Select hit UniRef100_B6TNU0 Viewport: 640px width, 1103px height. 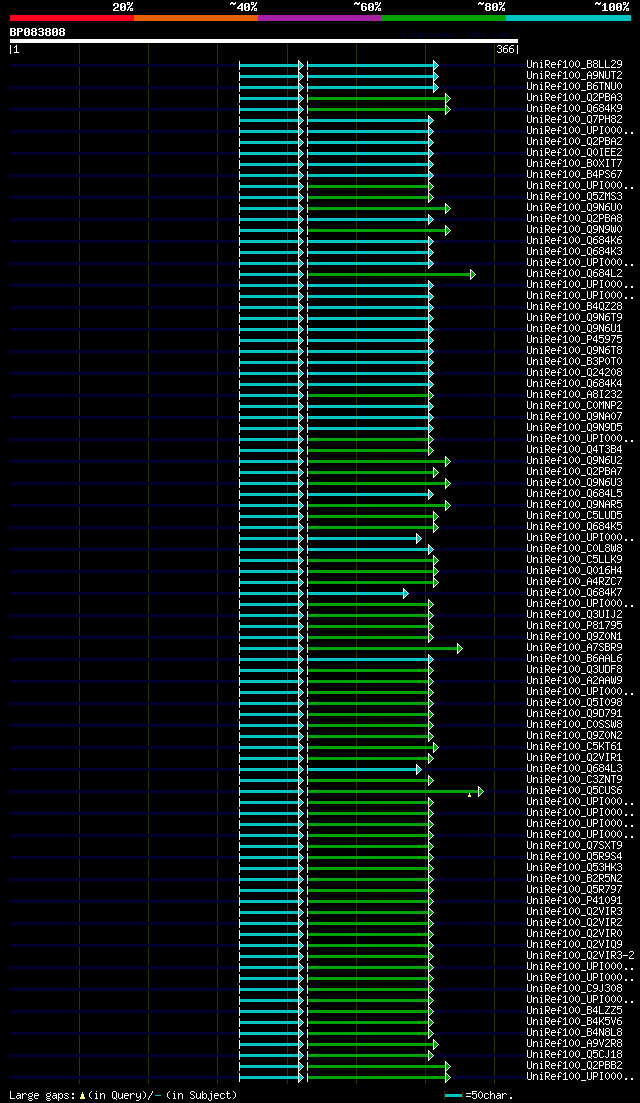tap(574, 87)
